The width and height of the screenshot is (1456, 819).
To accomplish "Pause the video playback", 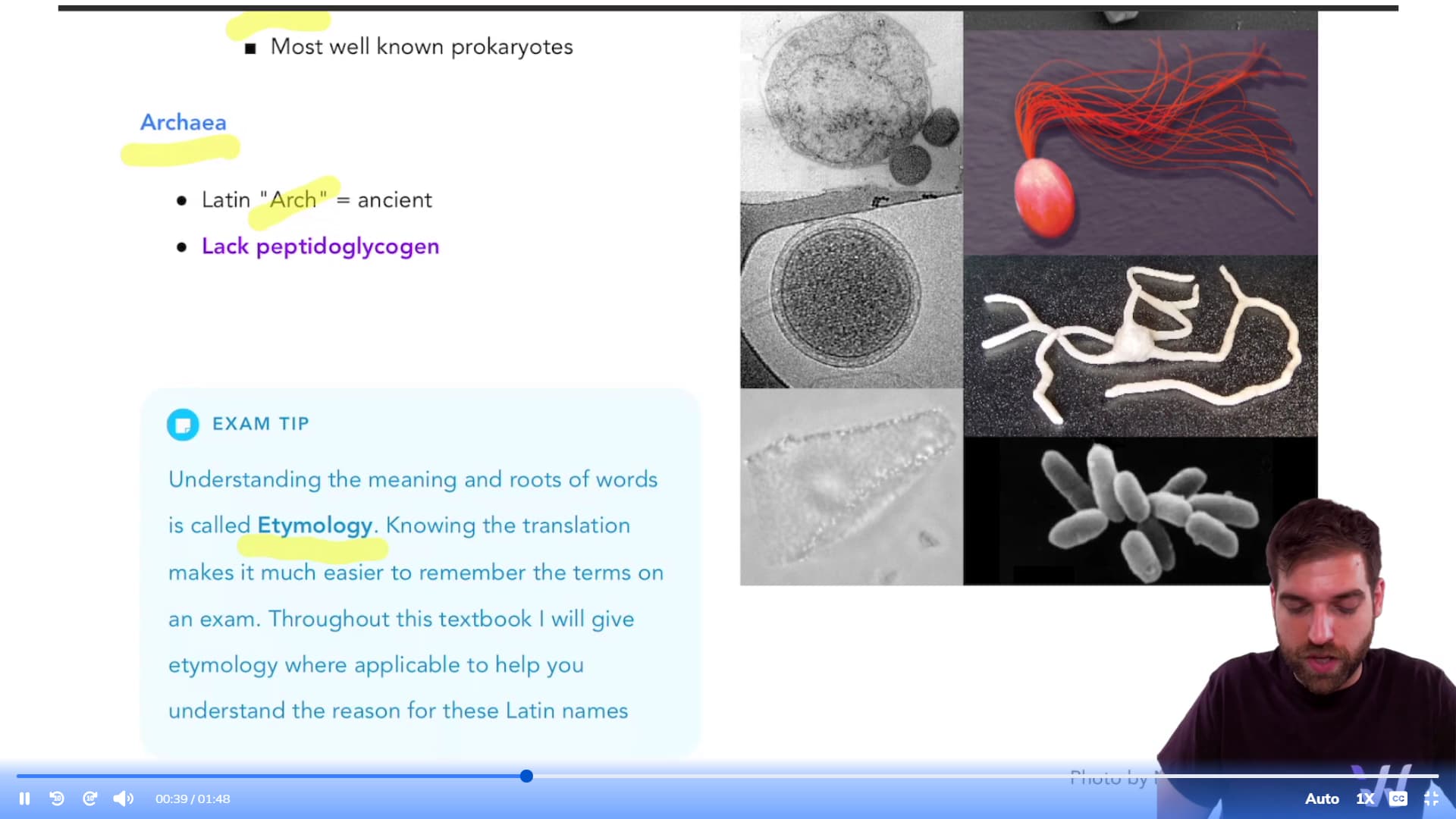I will pos(24,799).
